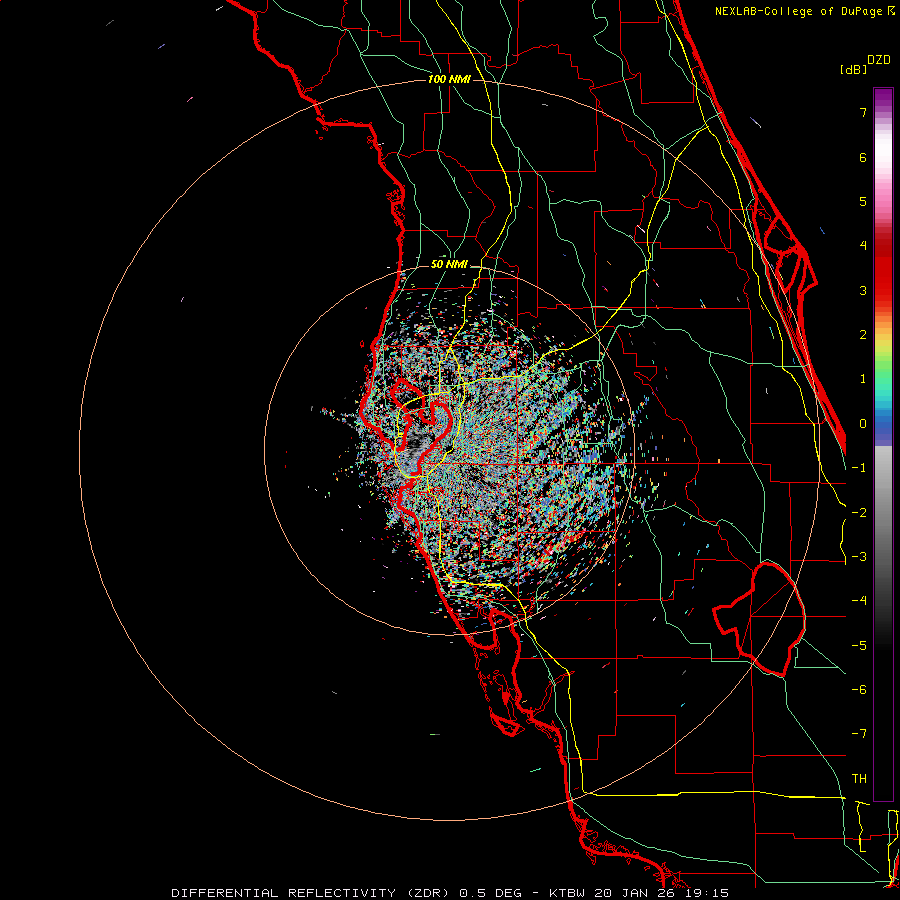Click the -4 dB scale tick label
900x900 pixels.
[x=859, y=601]
